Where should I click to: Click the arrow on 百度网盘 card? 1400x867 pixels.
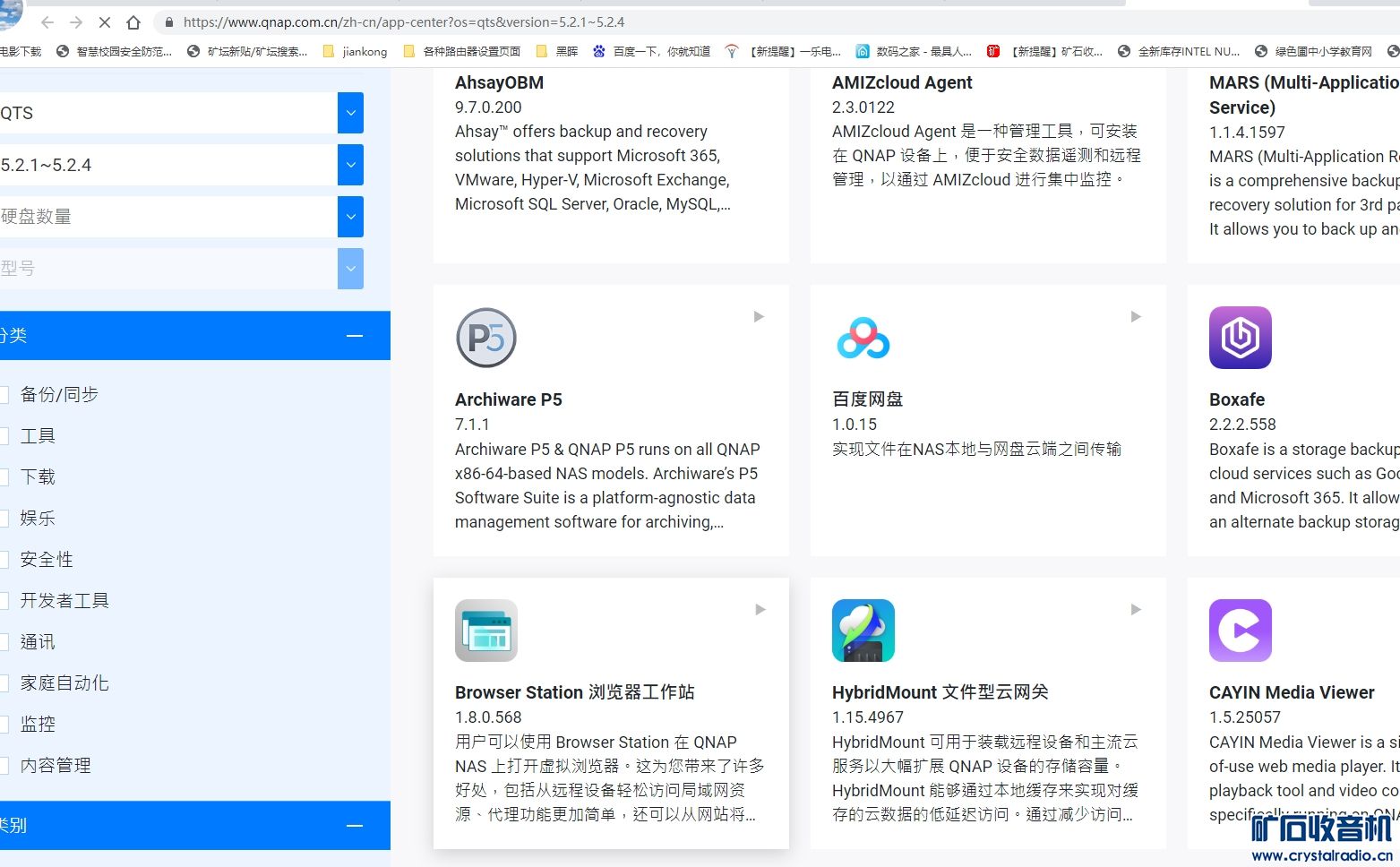click(x=1136, y=316)
